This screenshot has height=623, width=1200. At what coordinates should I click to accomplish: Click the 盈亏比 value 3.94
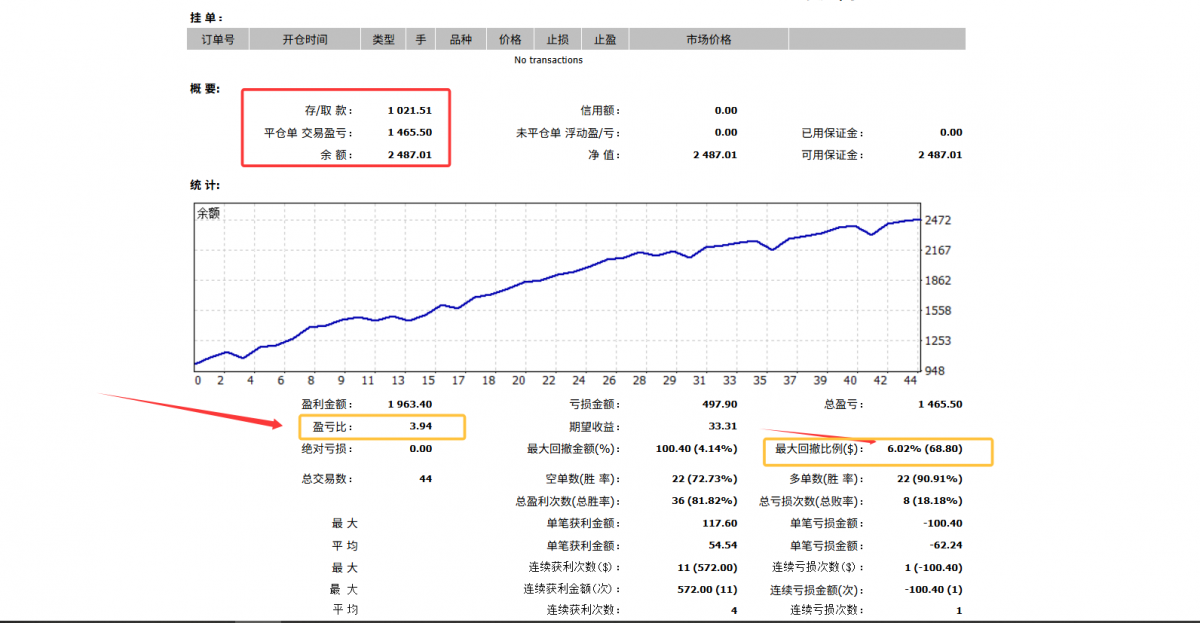[421, 427]
